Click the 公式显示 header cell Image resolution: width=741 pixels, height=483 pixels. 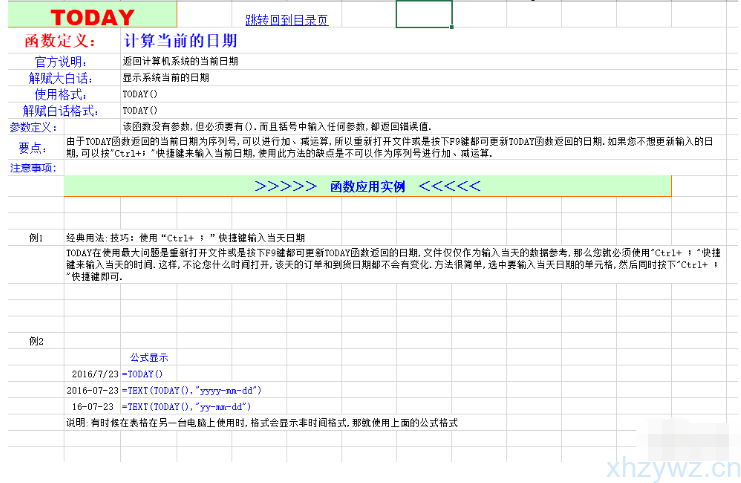[149, 357]
